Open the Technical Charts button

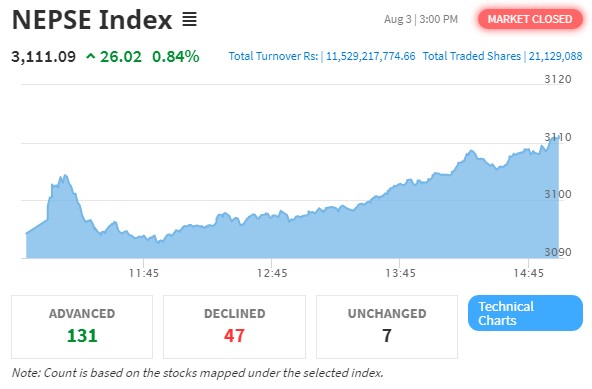525,313
